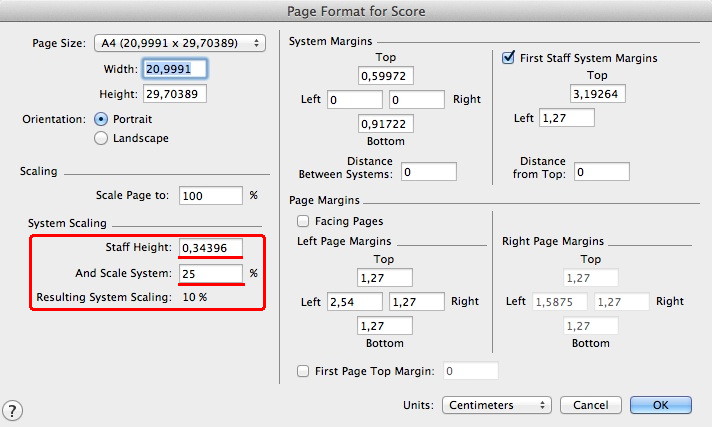The height and width of the screenshot is (427, 712).
Task: Click the page Width field
Action: (x=175, y=69)
